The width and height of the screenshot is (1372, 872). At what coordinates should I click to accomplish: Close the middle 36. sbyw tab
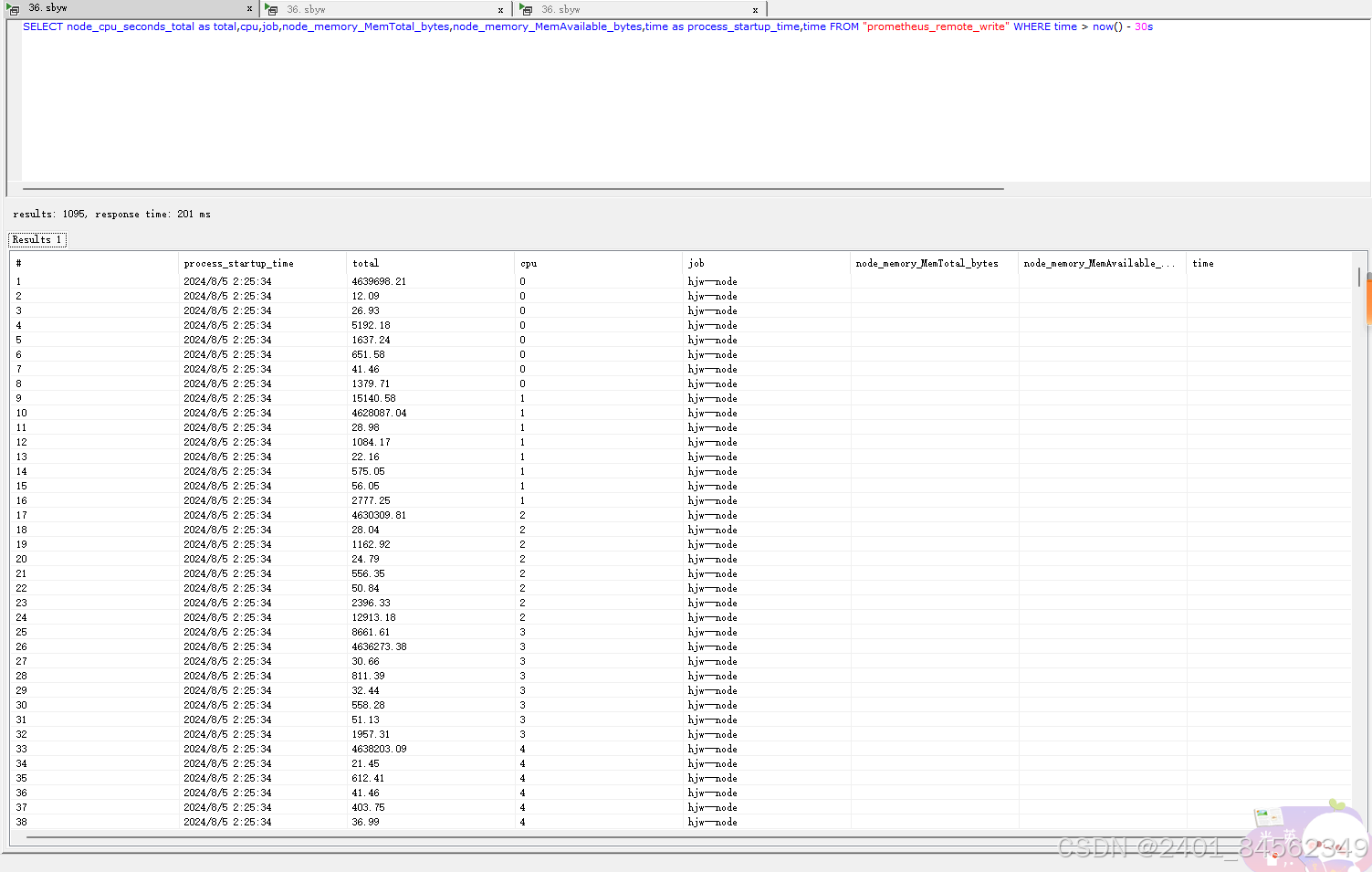click(500, 9)
